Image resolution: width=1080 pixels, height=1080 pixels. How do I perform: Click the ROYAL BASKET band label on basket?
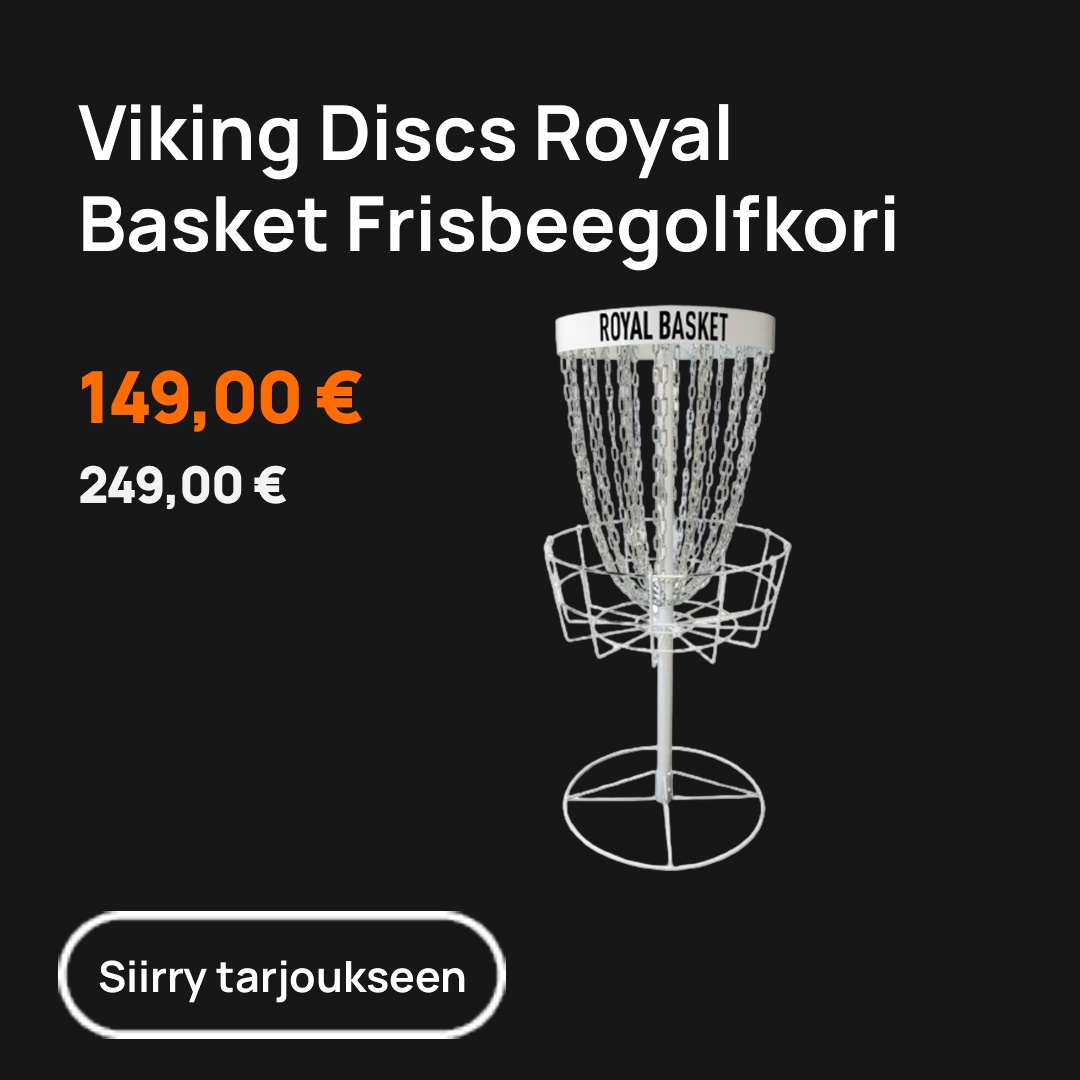[x=664, y=326]
